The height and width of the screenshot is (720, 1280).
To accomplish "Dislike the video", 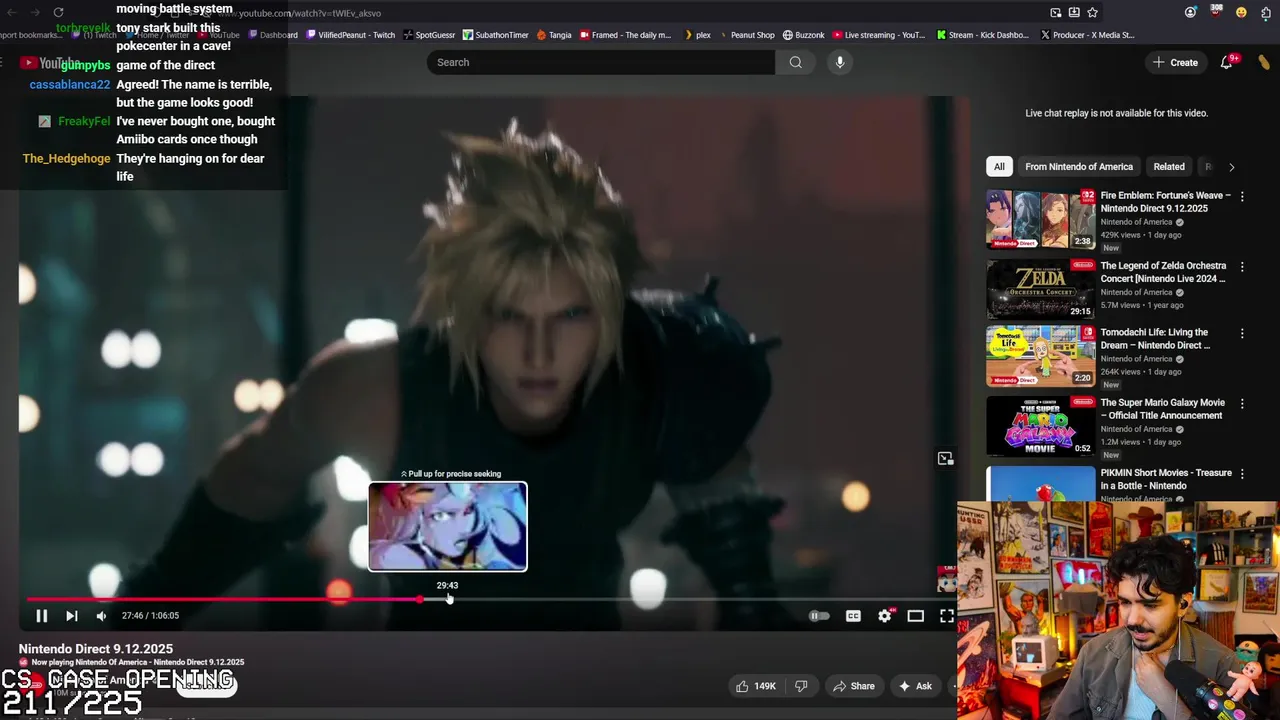I will [x=801, y=686].
